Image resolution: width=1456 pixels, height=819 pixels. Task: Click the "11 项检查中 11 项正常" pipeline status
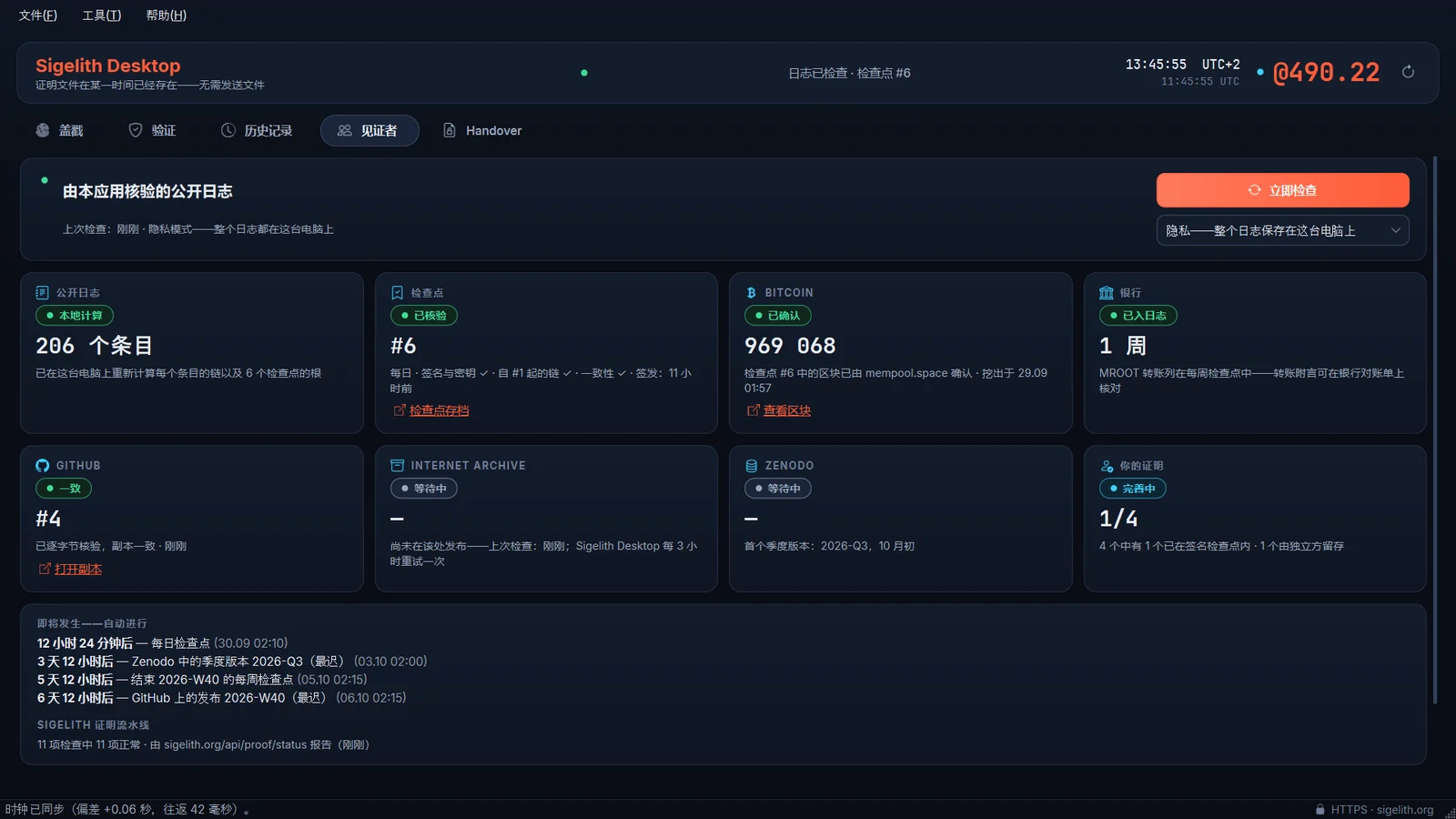tap(203, 744)
